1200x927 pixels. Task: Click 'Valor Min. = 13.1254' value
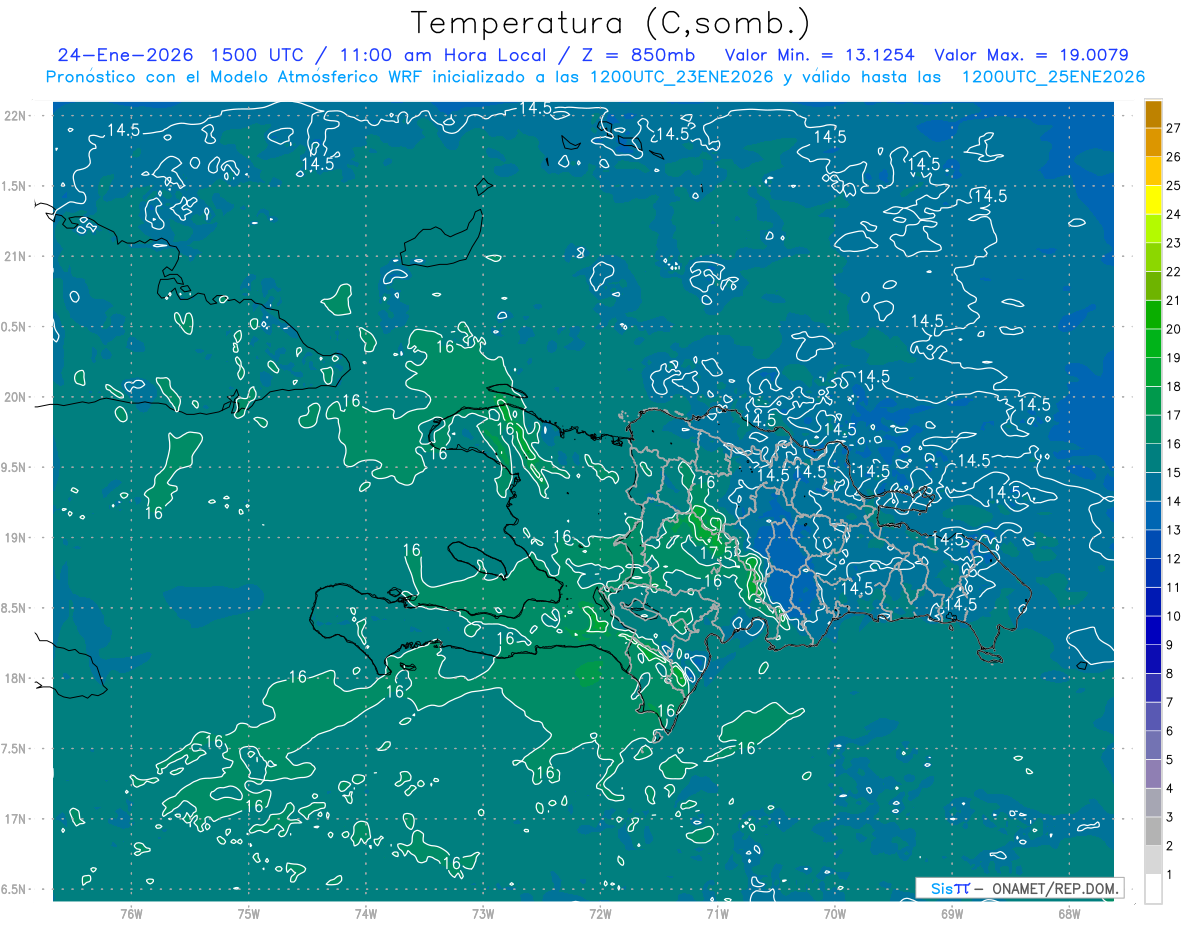click(819, 55)
